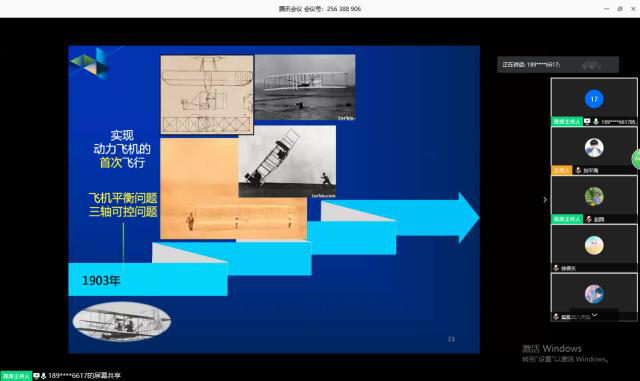Restore window using title bar button

click(620, 9)
